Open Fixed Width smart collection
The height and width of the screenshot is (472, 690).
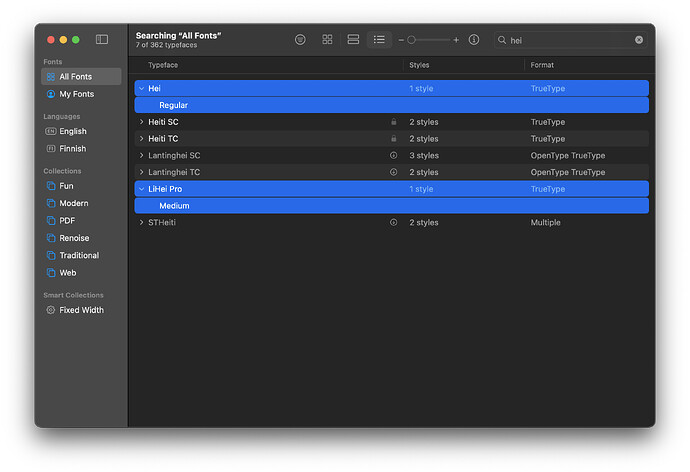pos(81,310)
